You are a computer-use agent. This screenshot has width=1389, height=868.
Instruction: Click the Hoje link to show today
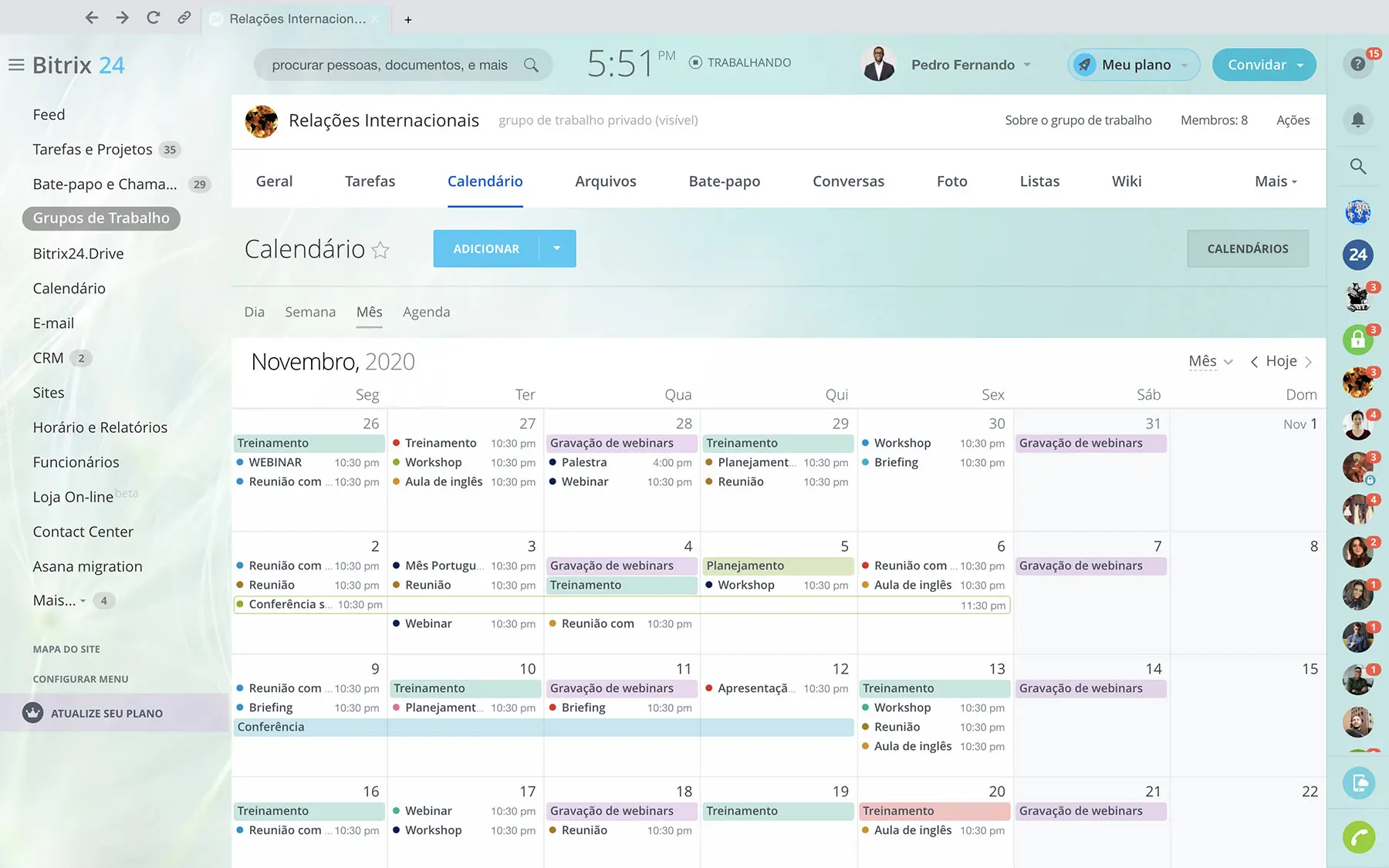point(1281,361)
